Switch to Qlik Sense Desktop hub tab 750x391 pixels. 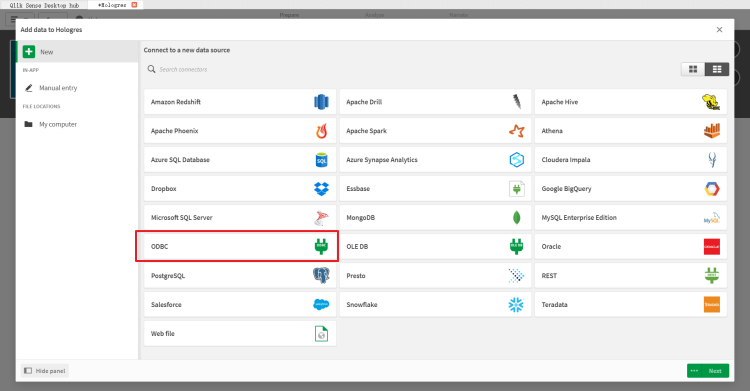click(44, 5)
